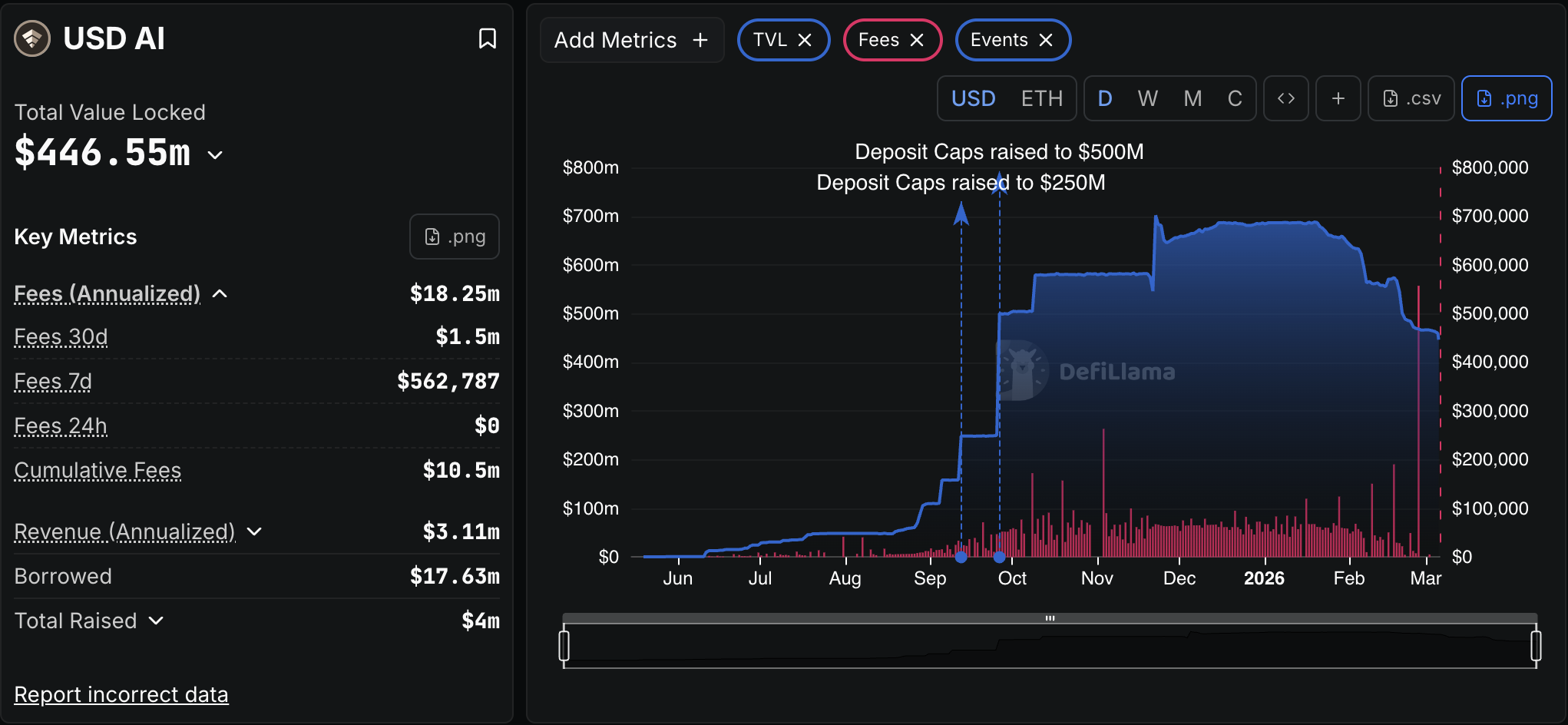Expand the Total Value Locked breakdown
The width and height of the screenshot is (1568, 725).
[214, 154]
